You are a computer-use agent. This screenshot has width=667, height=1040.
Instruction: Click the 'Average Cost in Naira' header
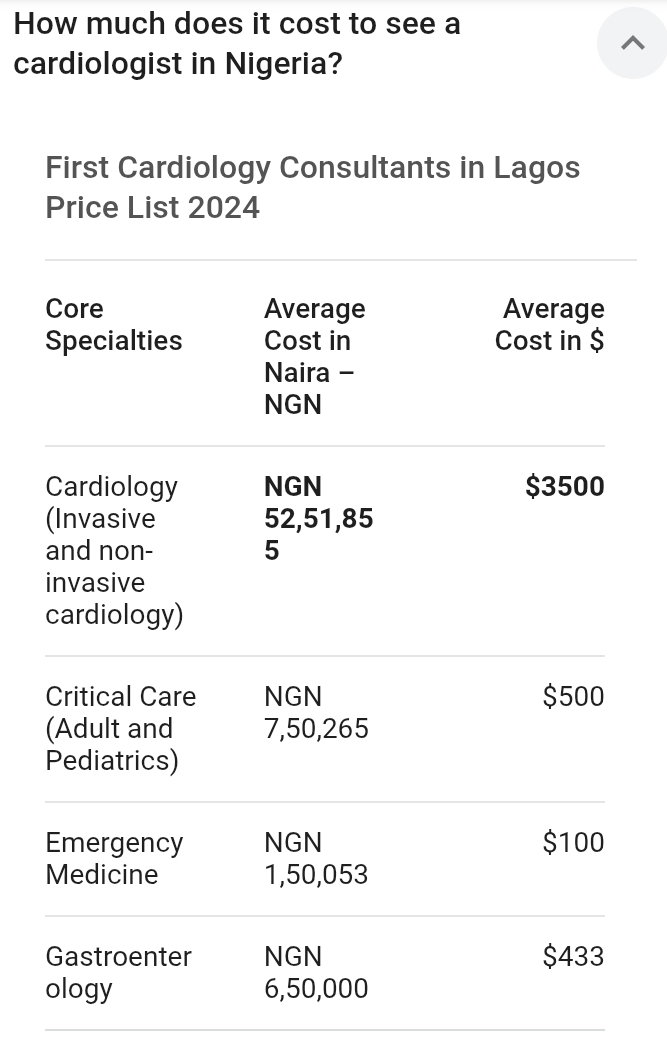(314, 356)
